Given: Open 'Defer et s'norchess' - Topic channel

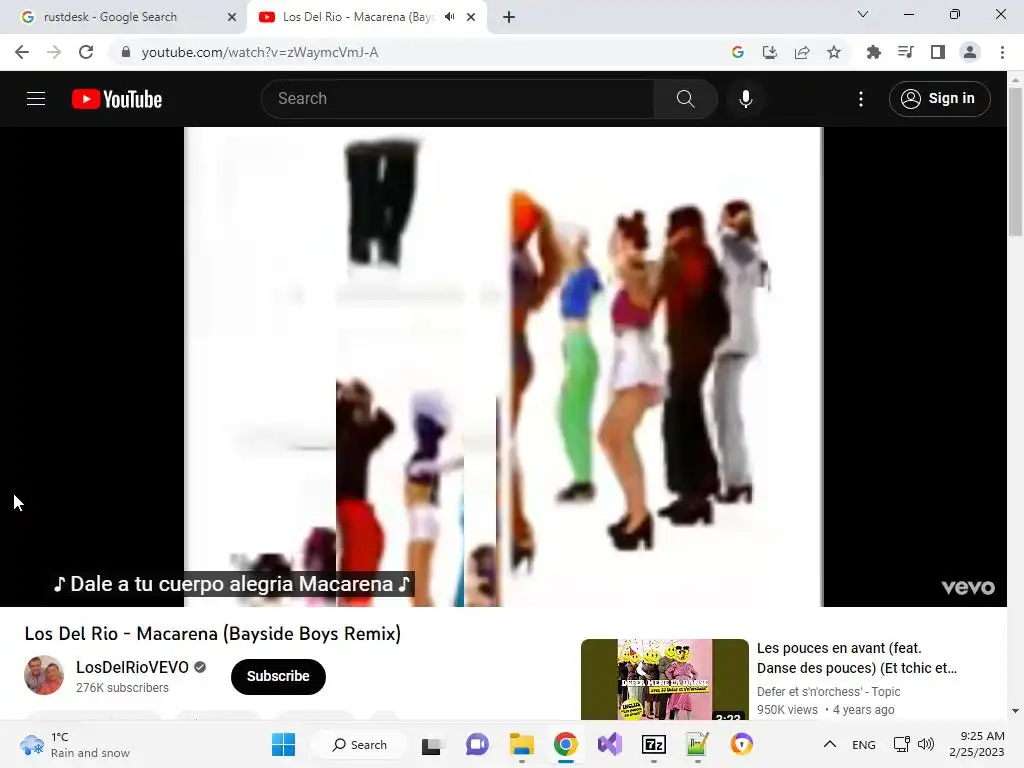Looking at the screenshot, I should (x=828, y=692).
